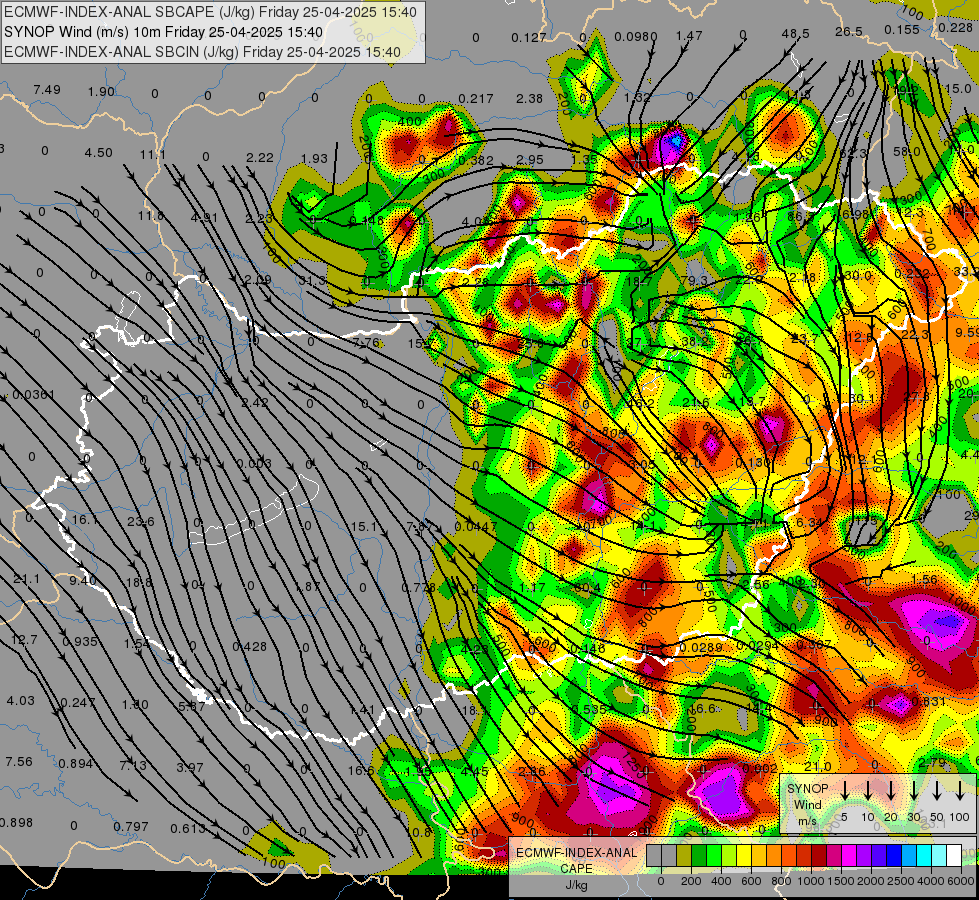This screenshot has height=900, width=979.
Task: Click the 79.3 value on the map
Action: click(x=694, y=280)
